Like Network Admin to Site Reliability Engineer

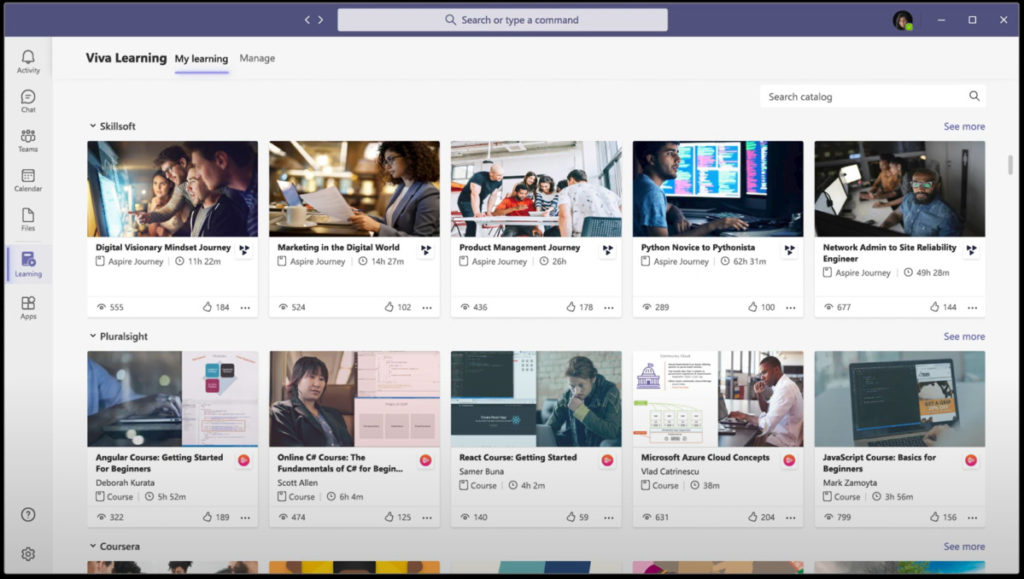coord(934,307)
